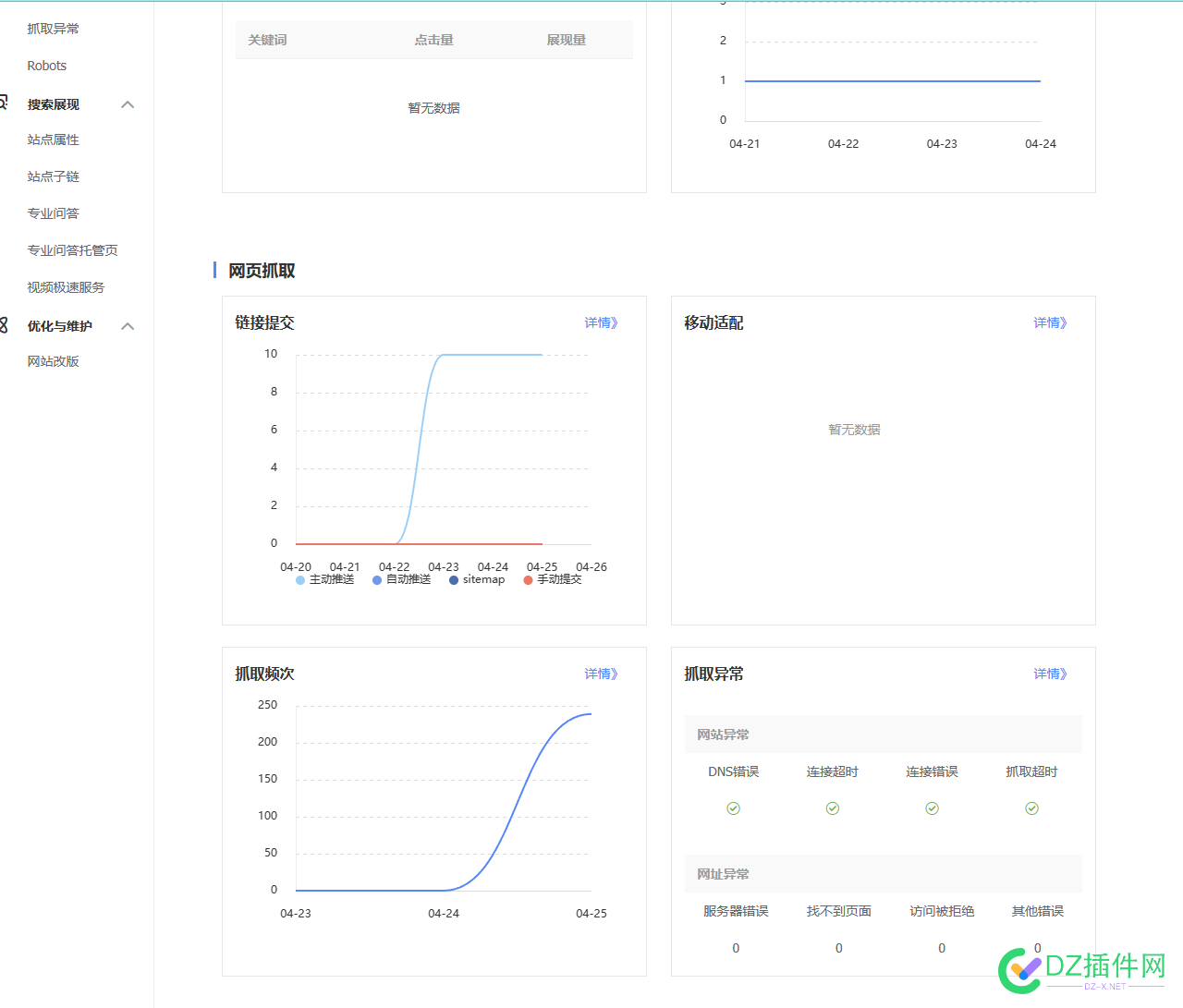Click the 链接提交 card title
Image resolution: width=1183 pixels, height=1008 pixels.
click(x=264, y=322)
